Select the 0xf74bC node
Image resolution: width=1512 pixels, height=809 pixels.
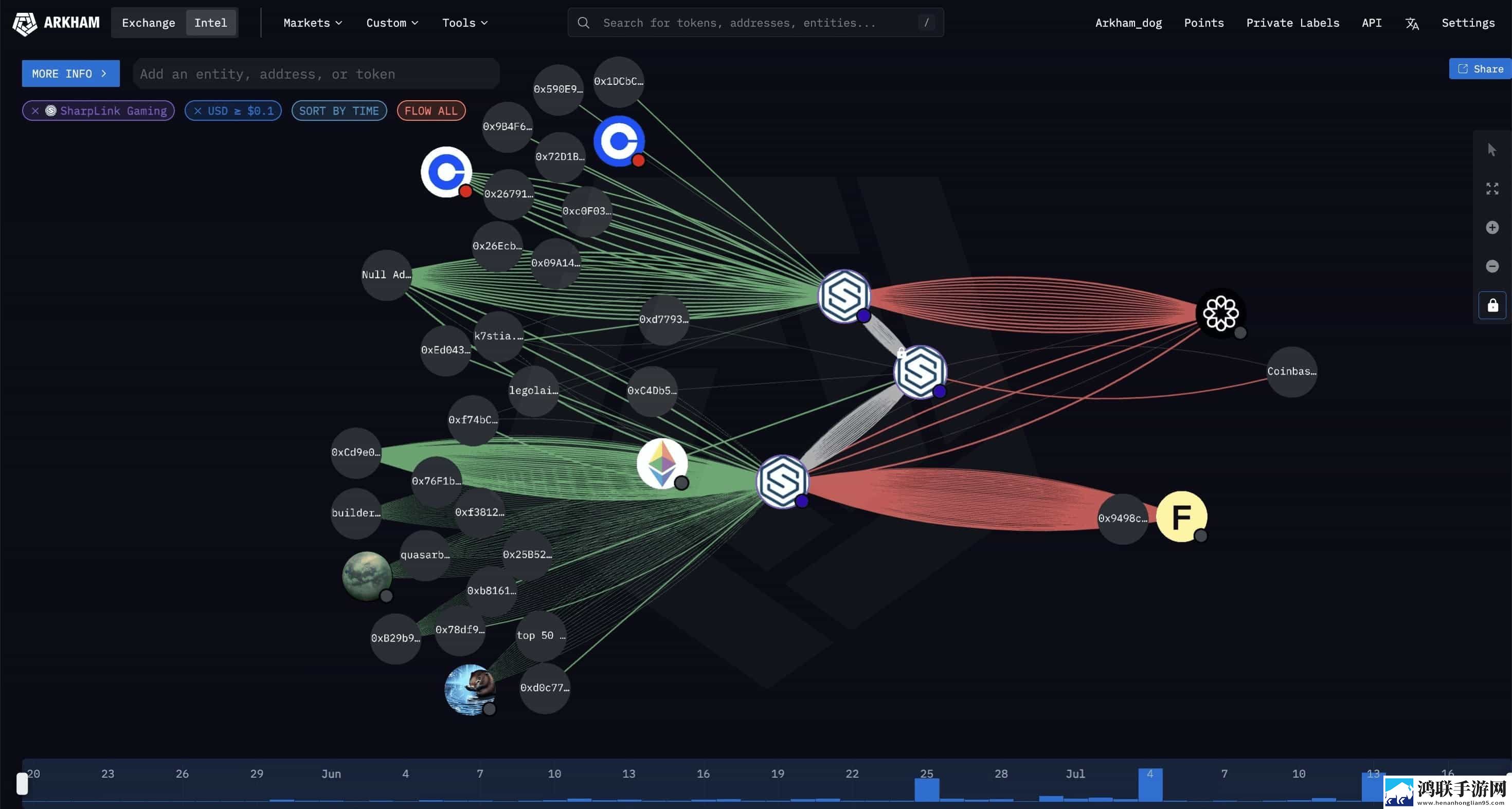(x=473, y=420)
